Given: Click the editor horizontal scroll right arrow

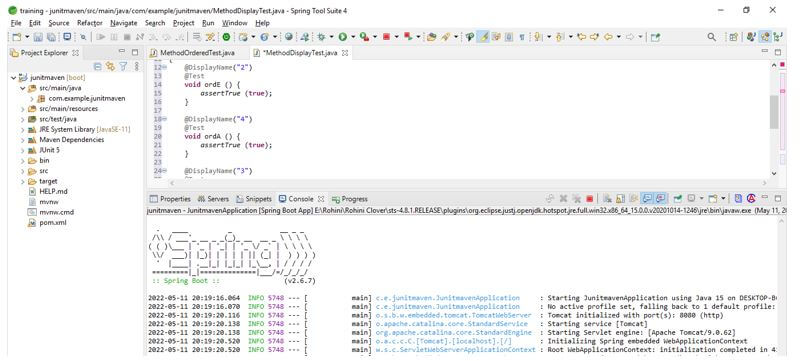Looking at the screenshot, I should pyautogui.click(x=765, y=183).
